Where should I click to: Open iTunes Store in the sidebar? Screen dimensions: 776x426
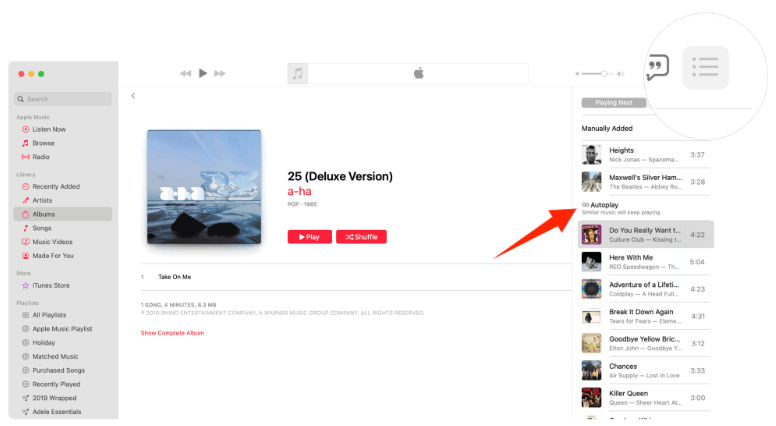pos(50,285)
